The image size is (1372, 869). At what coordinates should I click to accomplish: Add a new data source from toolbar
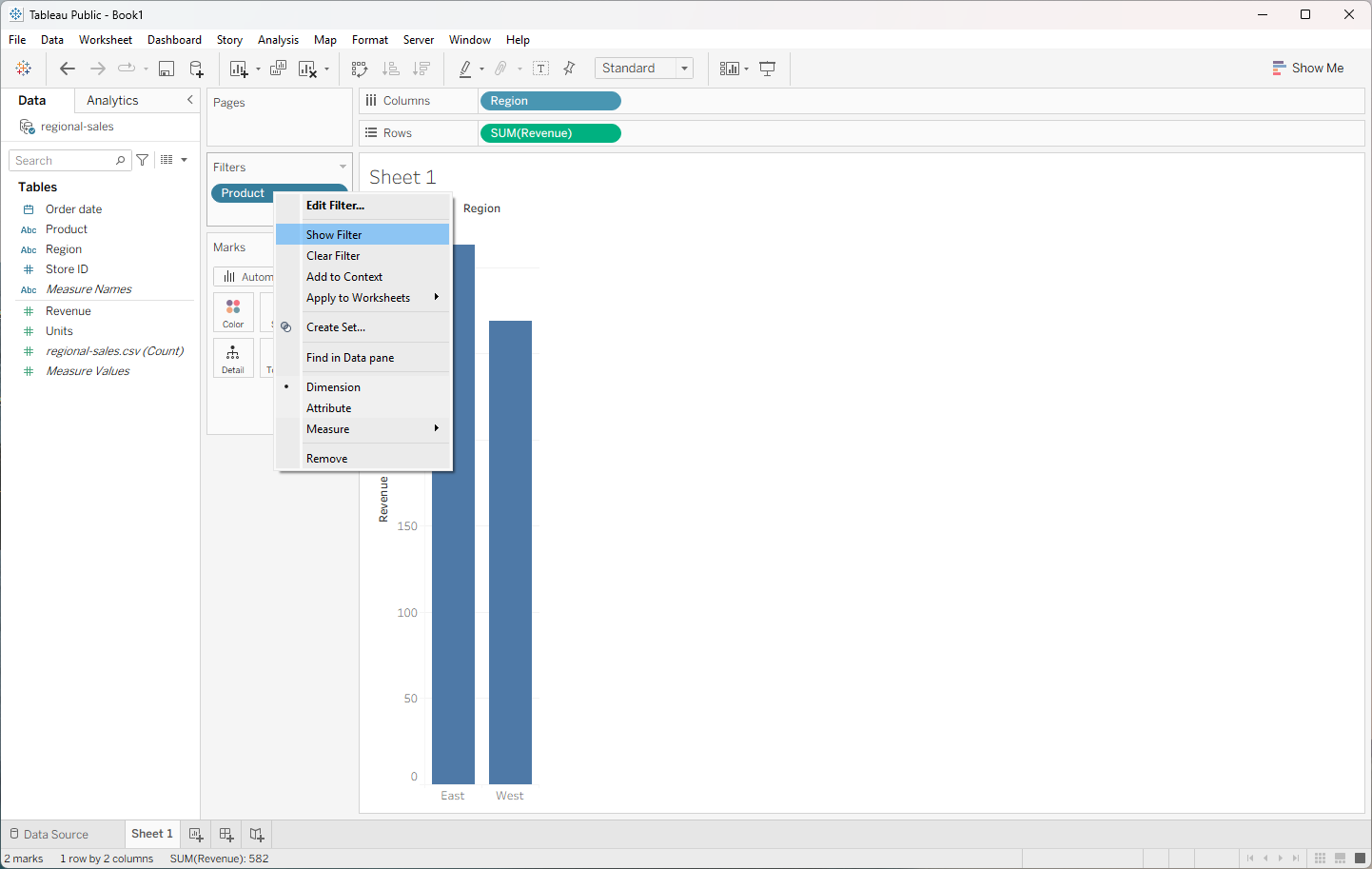coord(197,69)
